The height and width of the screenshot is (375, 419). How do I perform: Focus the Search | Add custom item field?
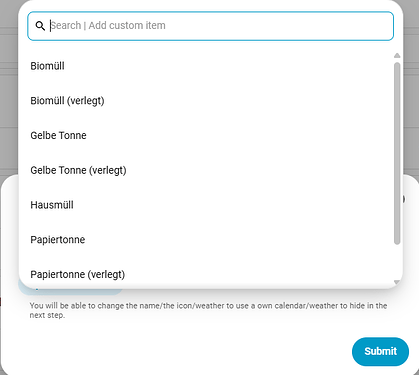[210, 26]
